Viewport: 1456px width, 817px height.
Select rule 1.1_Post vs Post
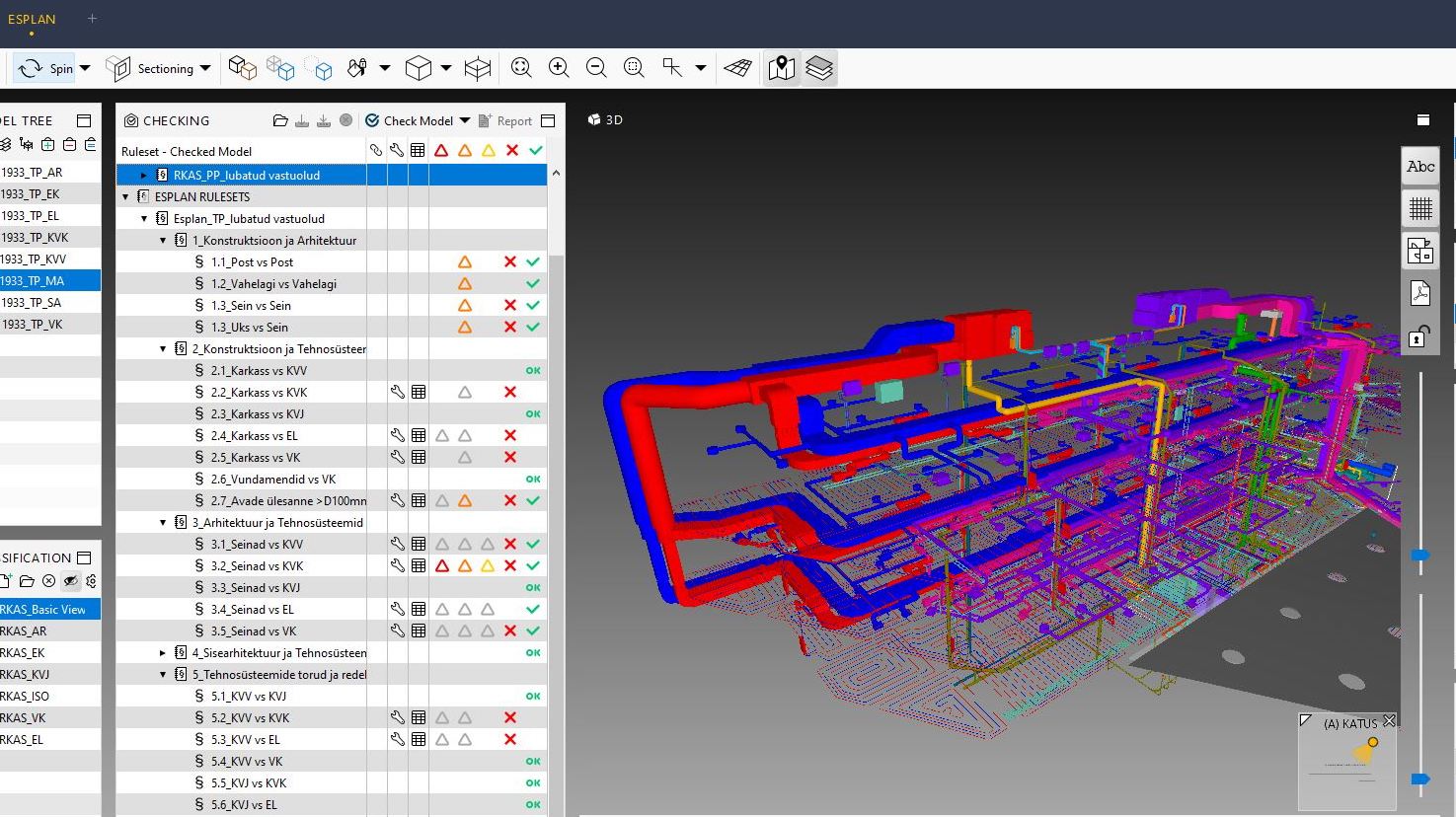[252, 262]
